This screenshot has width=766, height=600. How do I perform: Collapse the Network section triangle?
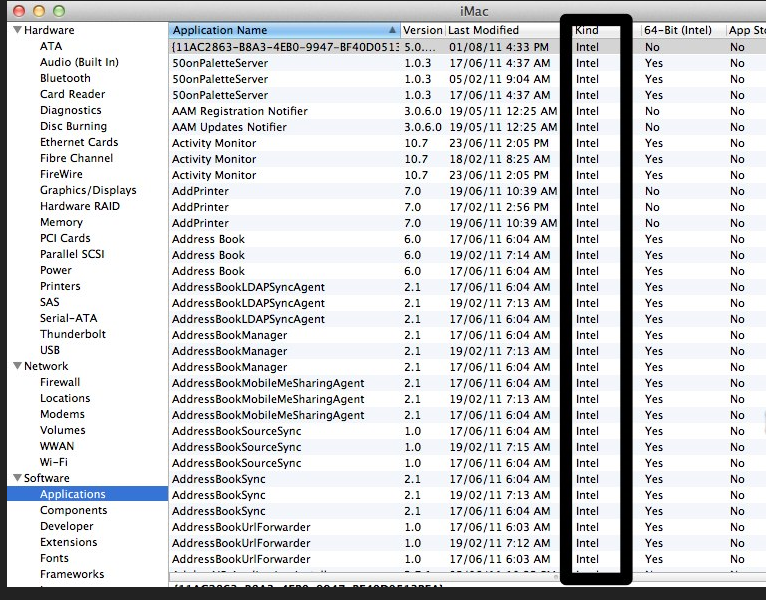click(x=17, y=365)
